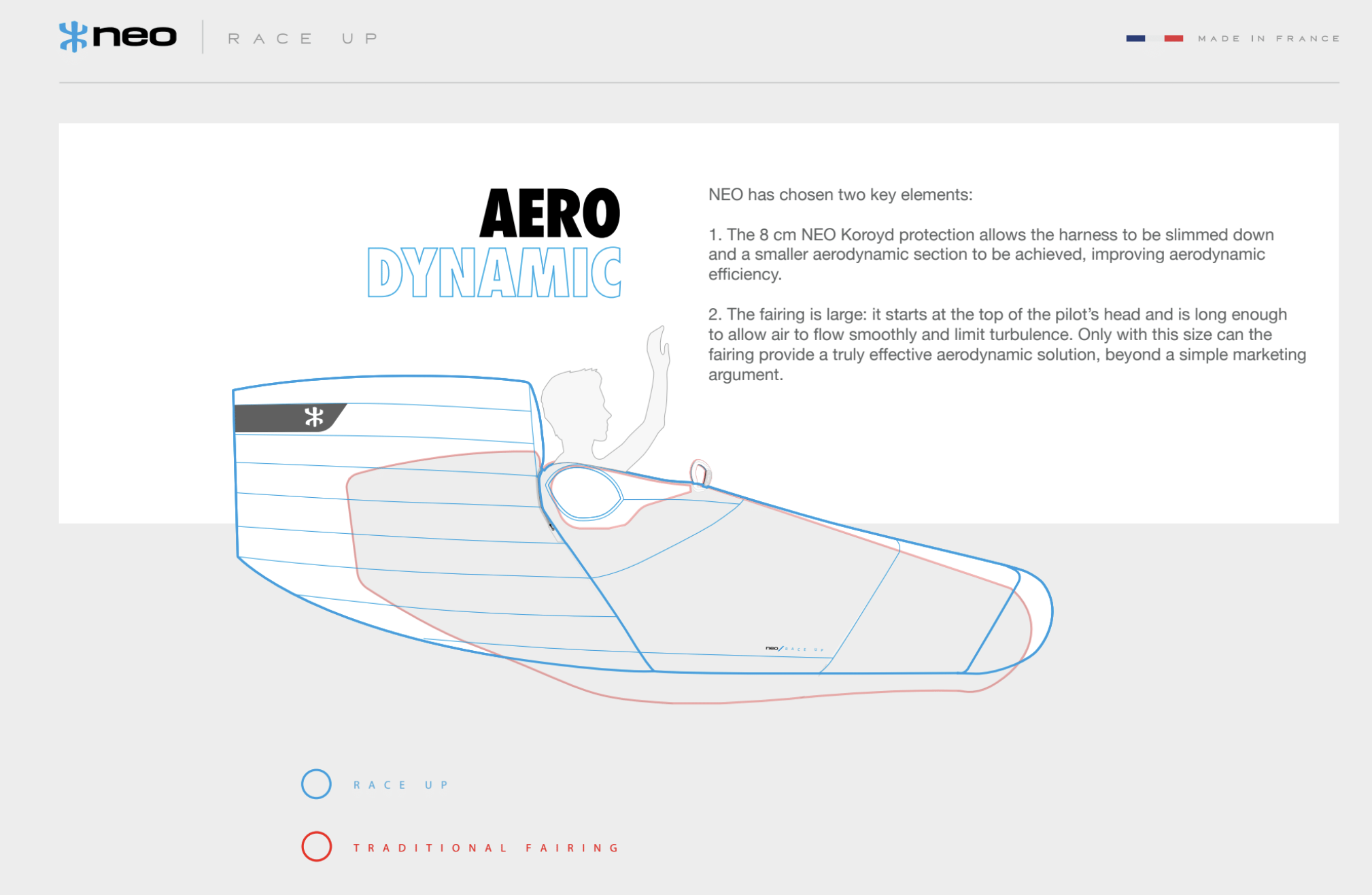Viewport: 1372px width, 895px height.
Task: Click the blue NEO asterisk logo icon
Action: (73, 37)
